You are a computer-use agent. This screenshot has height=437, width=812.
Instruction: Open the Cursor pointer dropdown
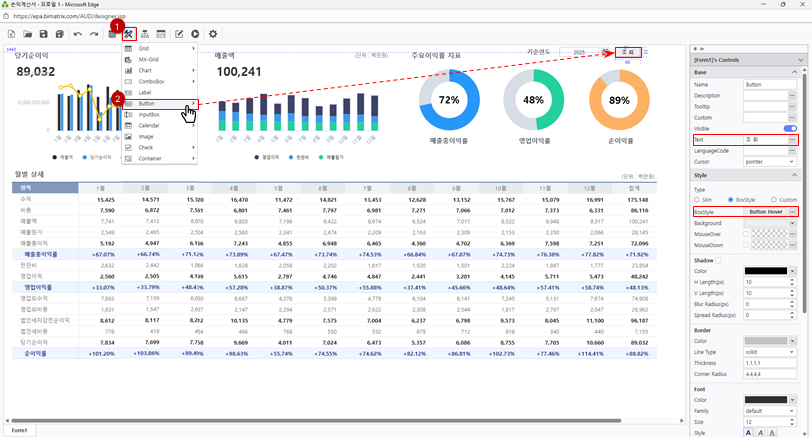tap(772, 161)
